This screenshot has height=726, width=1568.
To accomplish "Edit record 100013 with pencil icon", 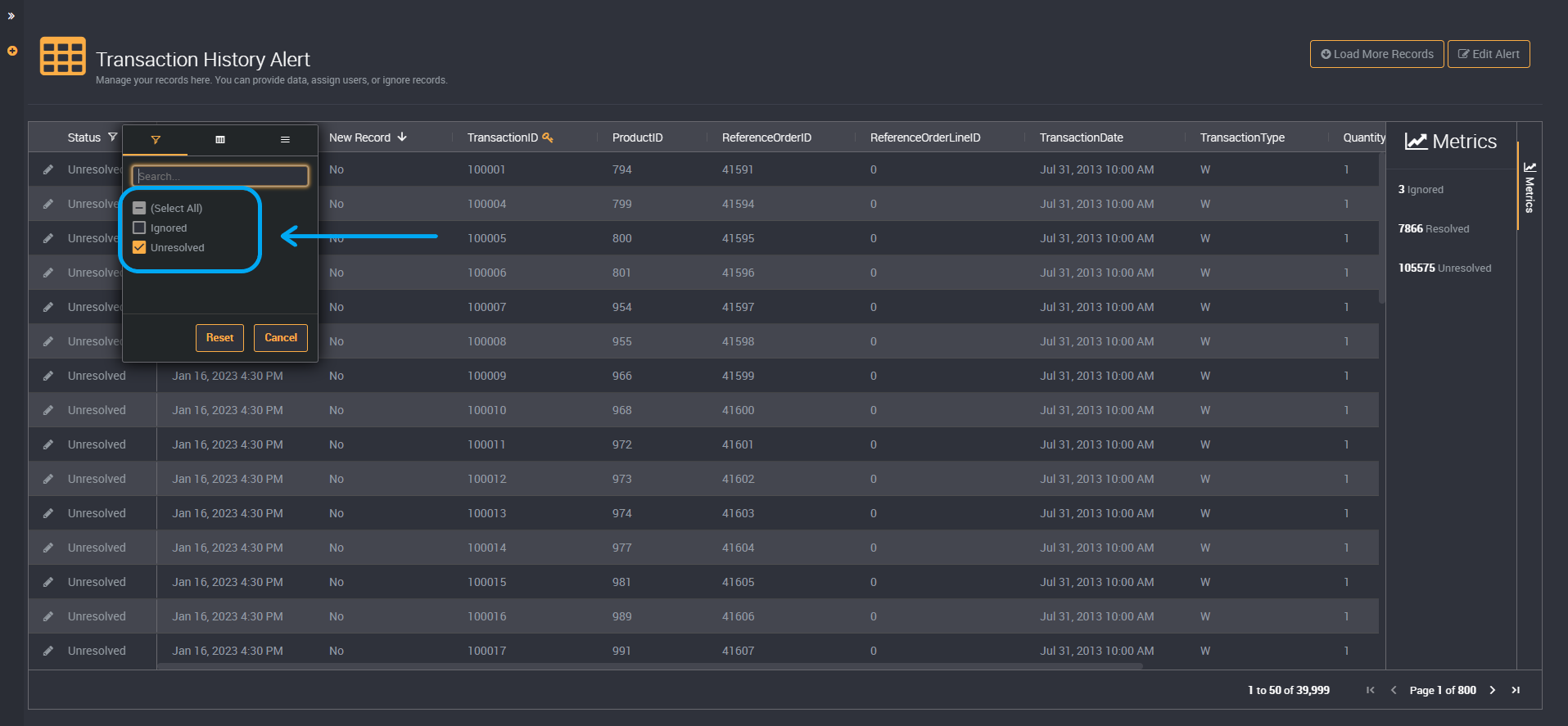I will tap(48, 513).
